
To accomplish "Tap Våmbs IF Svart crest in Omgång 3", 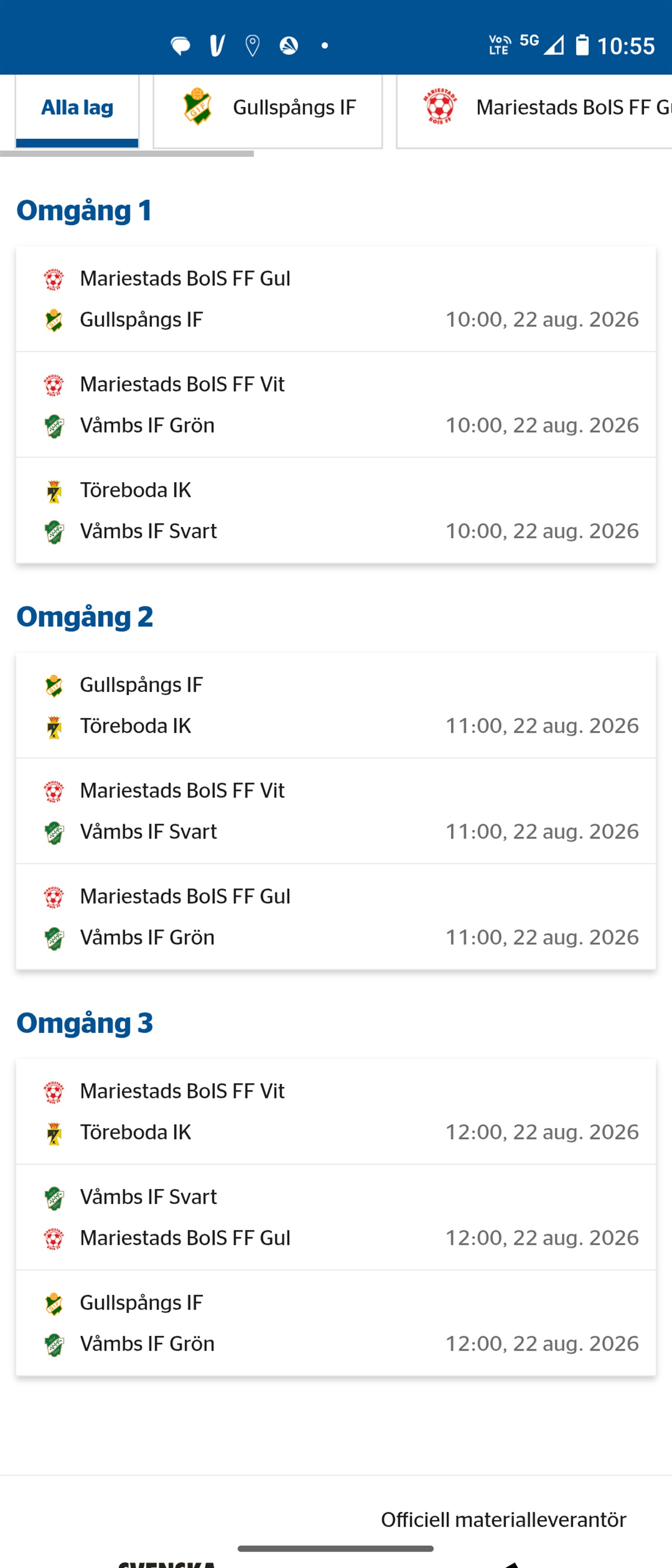I will 54,1197.
